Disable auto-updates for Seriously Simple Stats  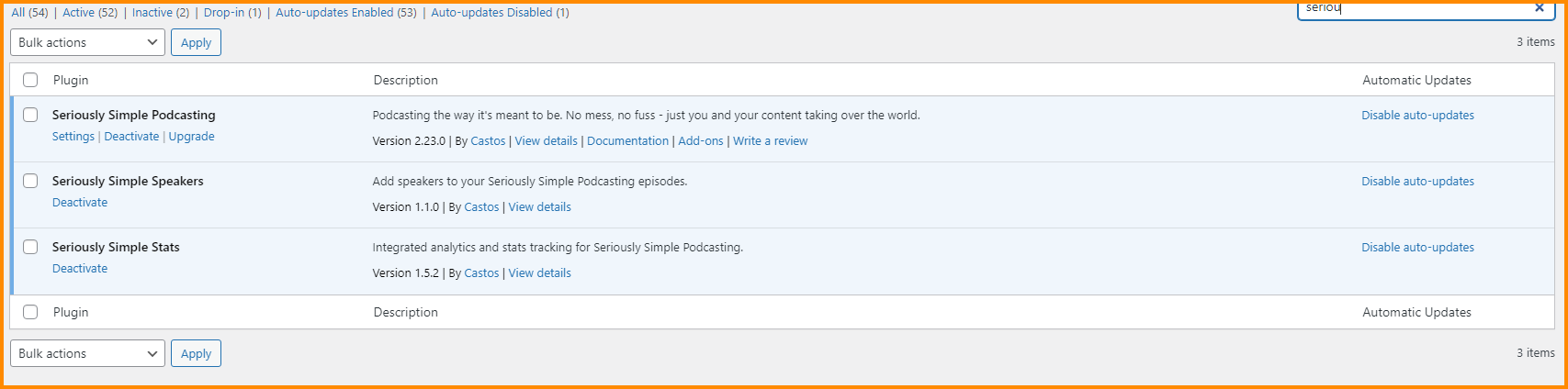(1417, 247)
